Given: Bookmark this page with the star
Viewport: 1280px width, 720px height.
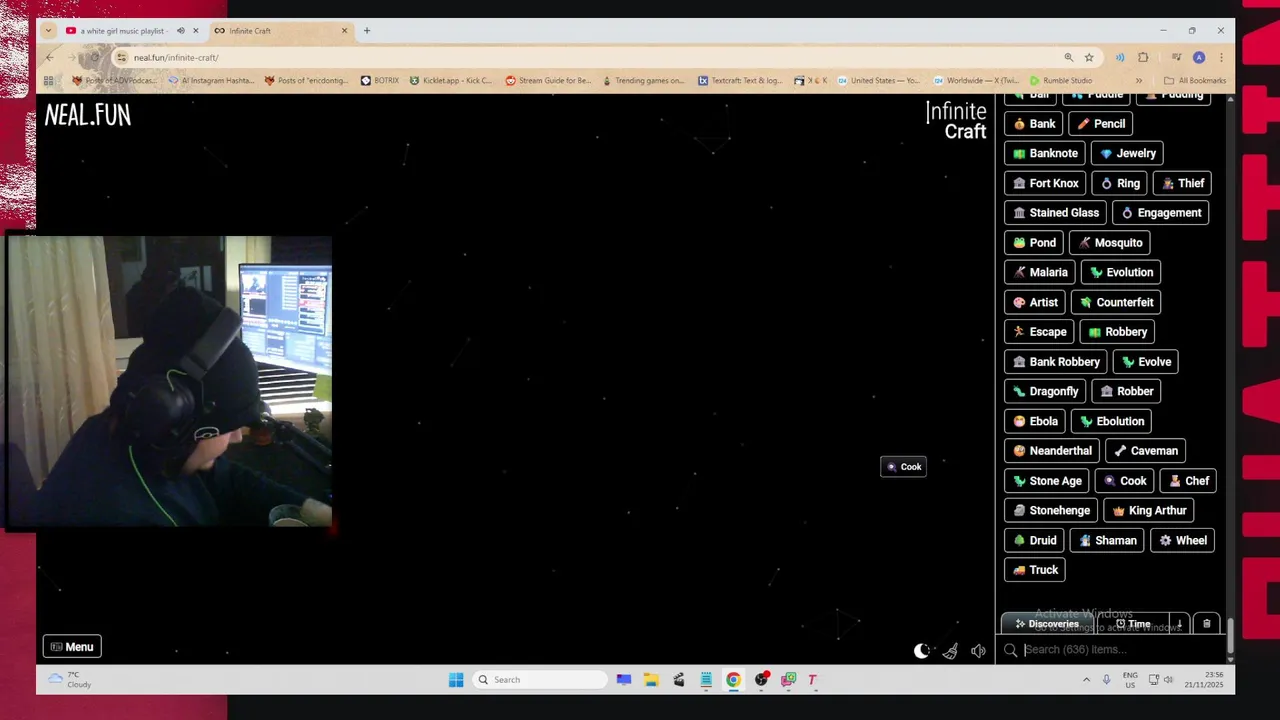Looking at the screenshot, I should tap(1089, 57).
